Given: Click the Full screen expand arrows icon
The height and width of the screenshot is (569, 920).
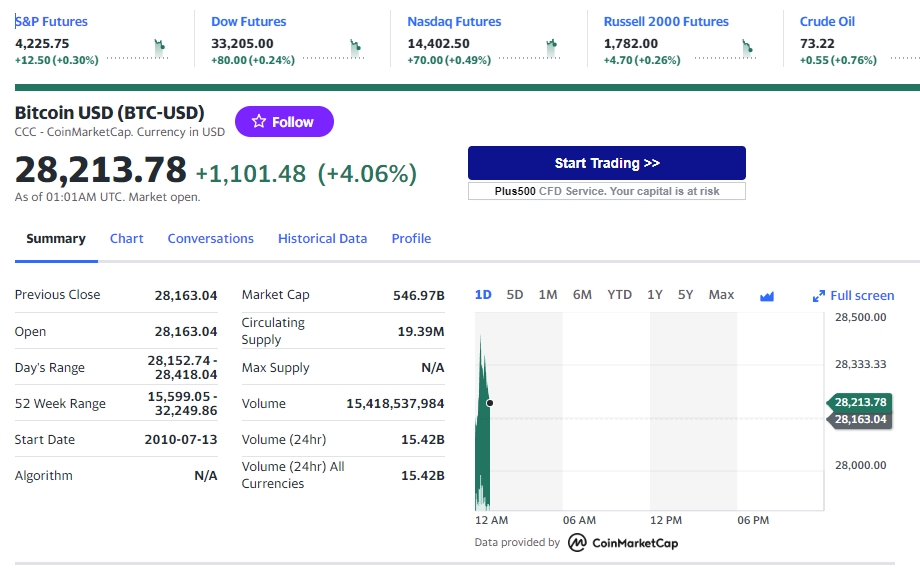Looking at the screenshot, I should [x=818, y=296].
